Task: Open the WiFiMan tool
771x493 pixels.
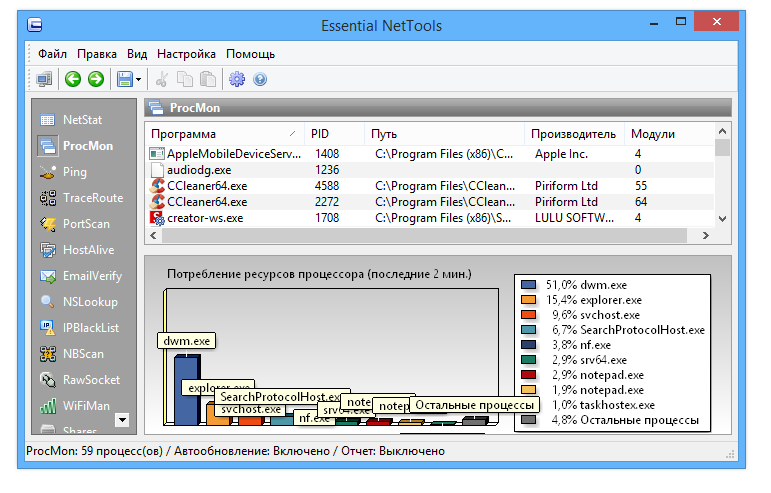Action: pos(75,406)
